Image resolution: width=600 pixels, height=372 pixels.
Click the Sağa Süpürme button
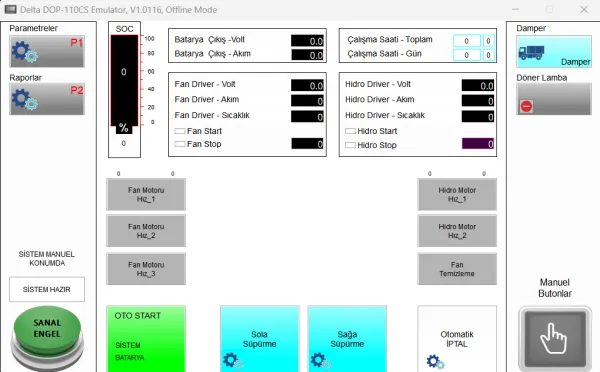(x=347, y=339)
